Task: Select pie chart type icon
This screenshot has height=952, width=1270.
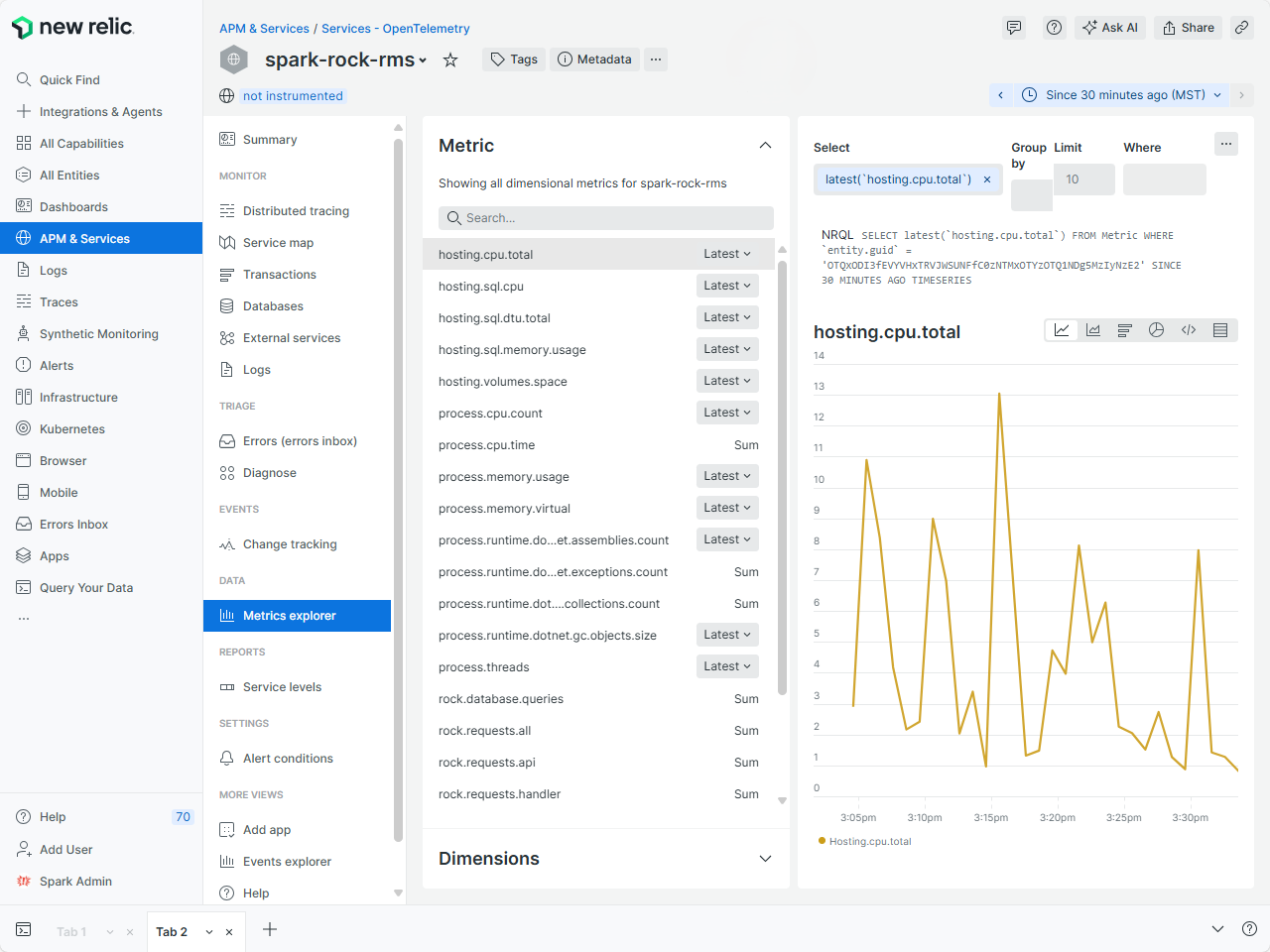Action: point(1157,330)
